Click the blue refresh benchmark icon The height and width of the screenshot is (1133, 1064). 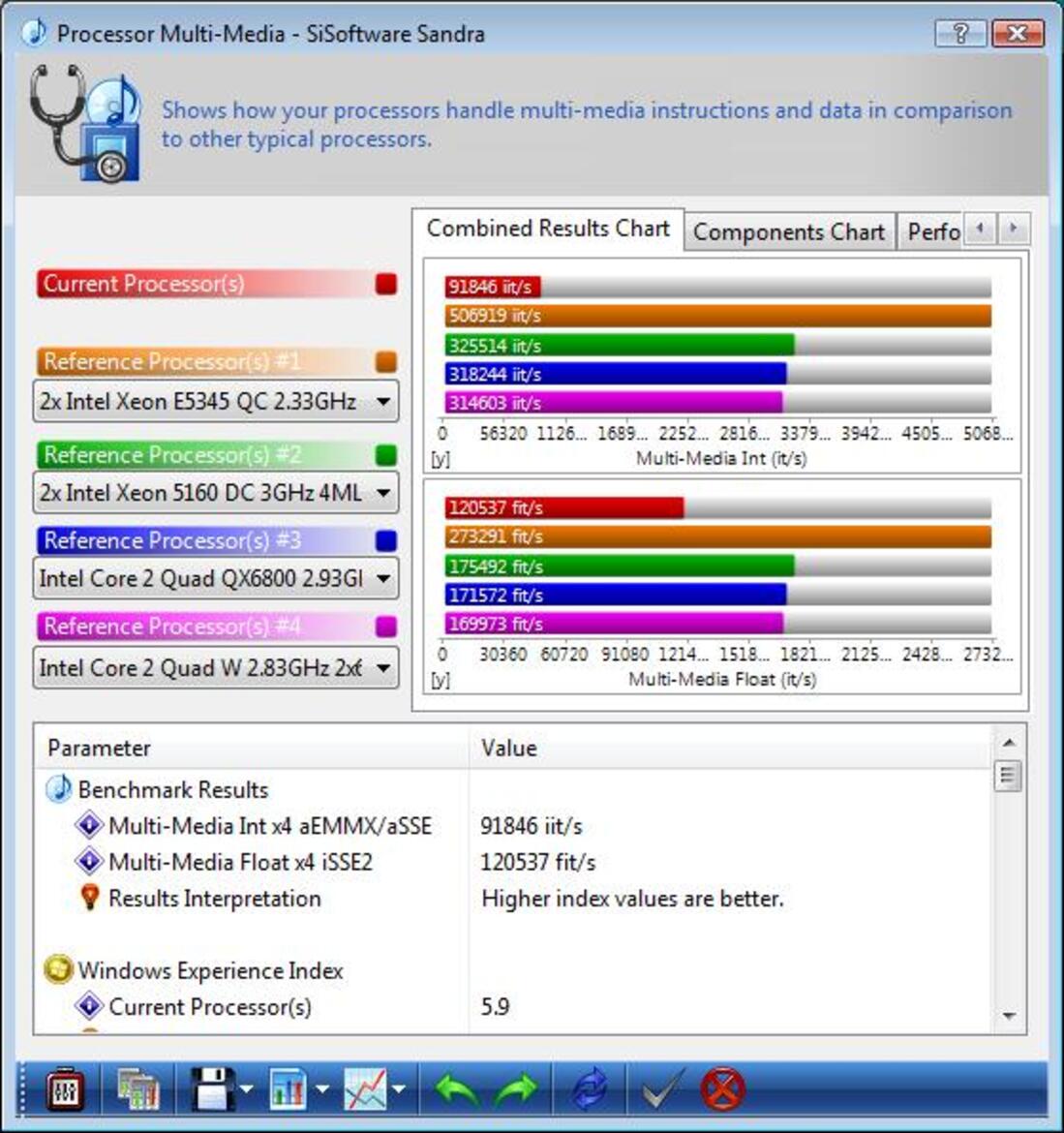click(591, 1087)
